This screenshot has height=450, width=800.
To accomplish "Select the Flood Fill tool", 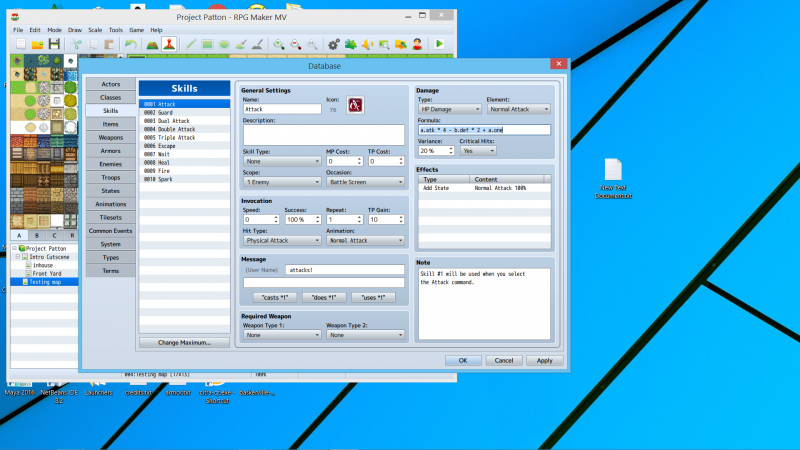I will click(241, 44).
